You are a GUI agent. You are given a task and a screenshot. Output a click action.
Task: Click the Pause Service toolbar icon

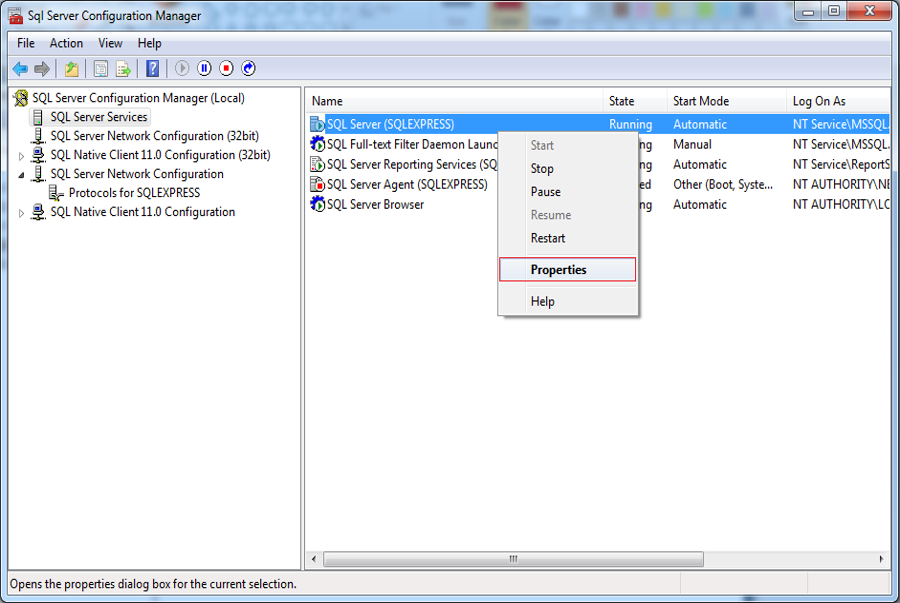(x=204, y=68)
